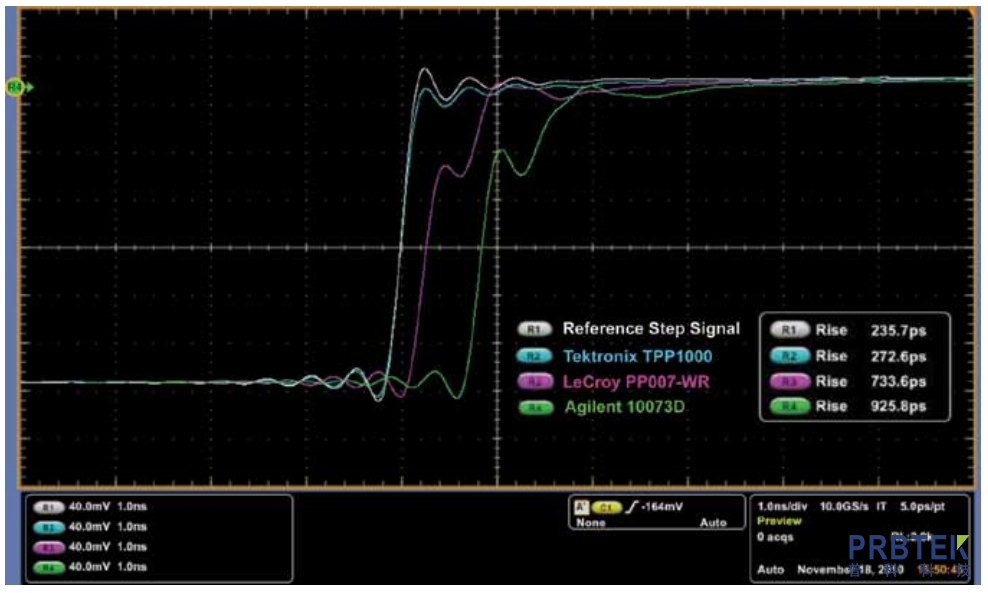Image resolution: width=988 pixels, height=593 pixels.
Task: Select the 235.7ps rise time value
Action: click(x=898, y=330)
